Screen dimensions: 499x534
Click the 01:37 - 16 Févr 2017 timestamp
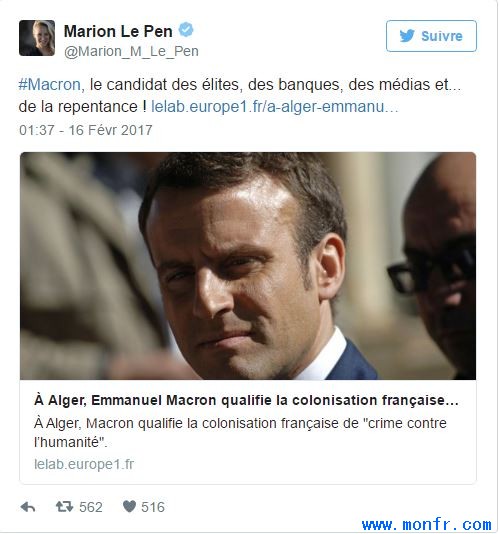(x=85, y=130)
